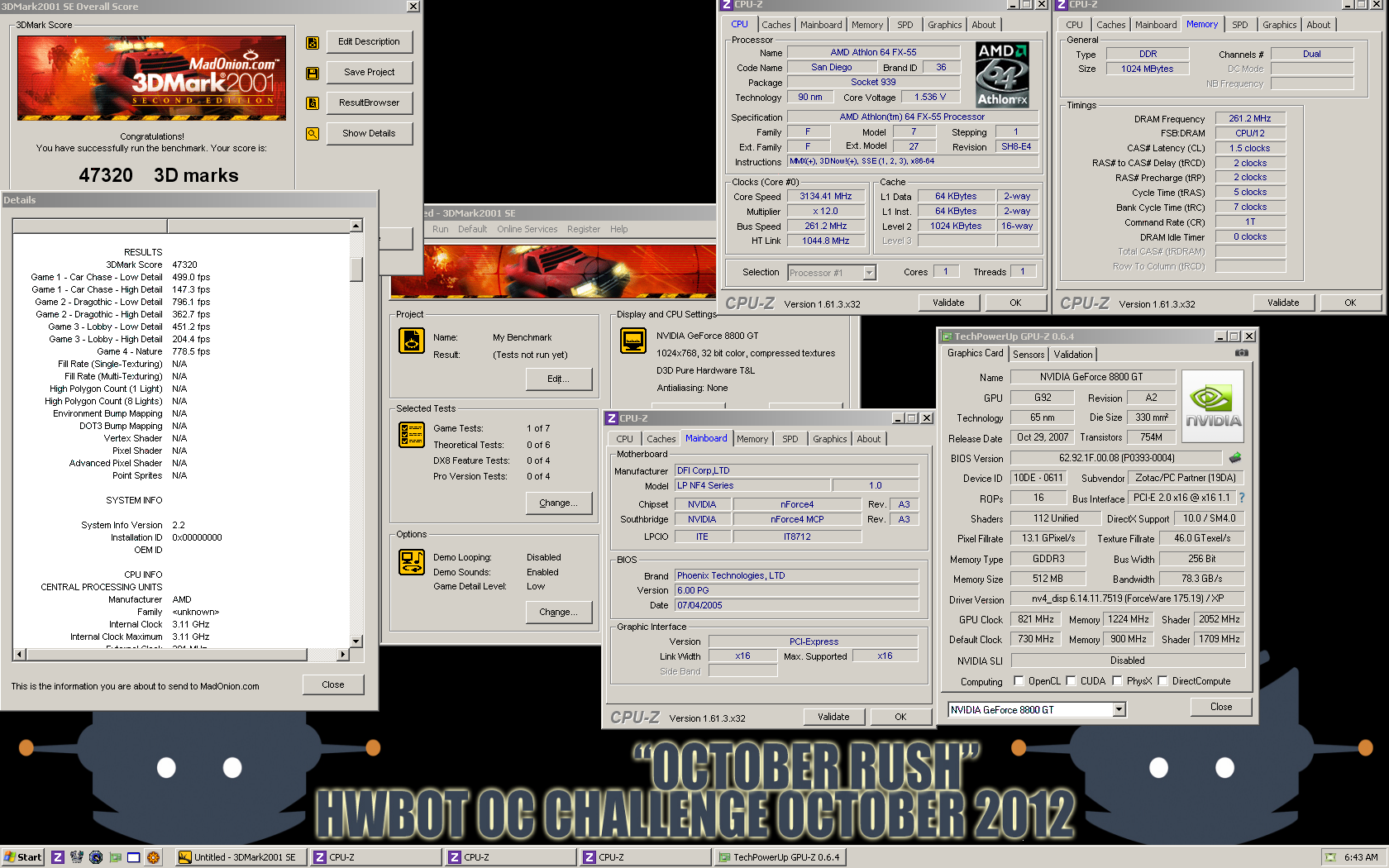1389x868 pixels.
Task: Click the Bus Interface question mark in GPU-Z
Action: [x=1241, y=498]
